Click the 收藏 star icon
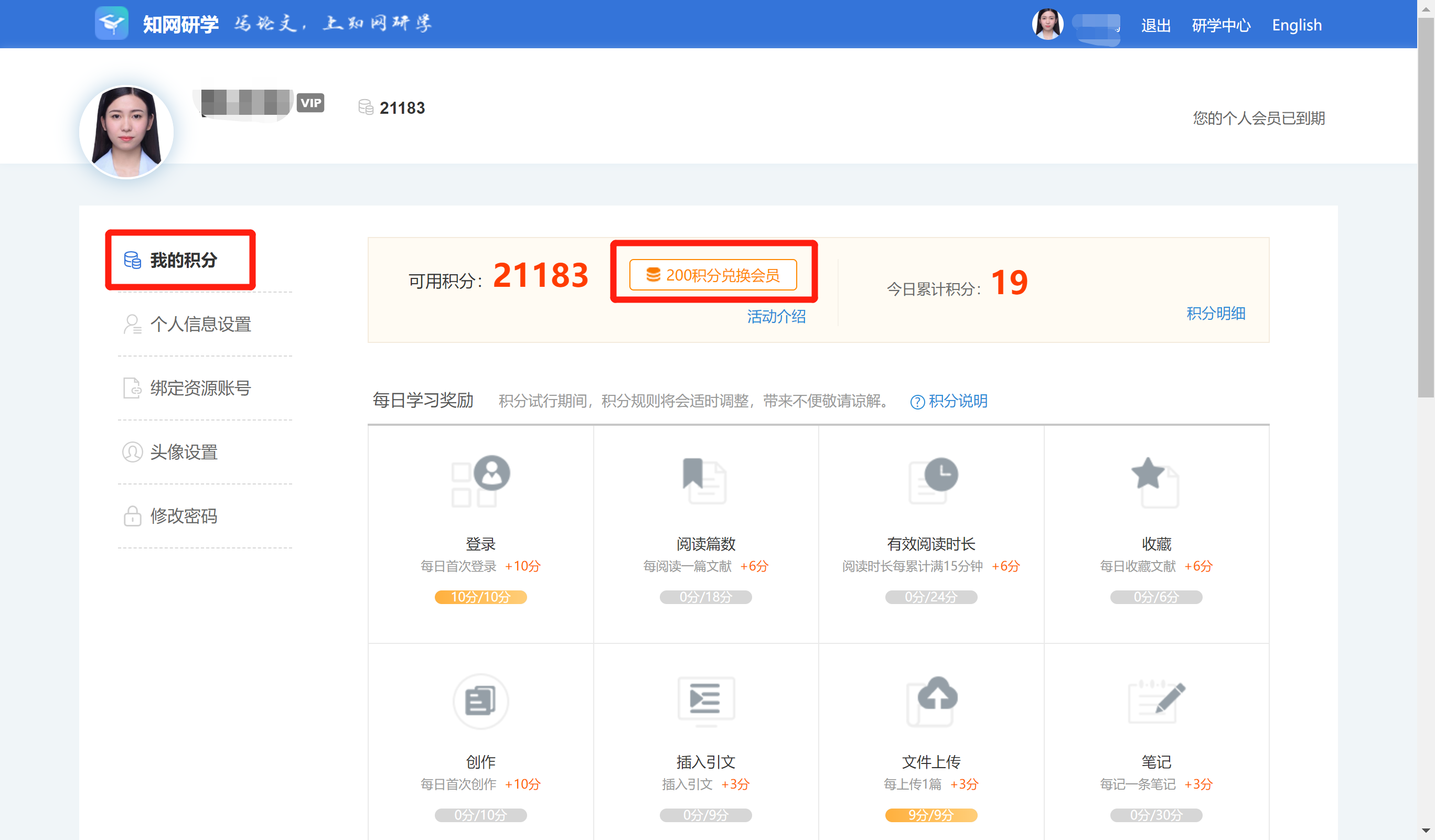 (1155, 482)
